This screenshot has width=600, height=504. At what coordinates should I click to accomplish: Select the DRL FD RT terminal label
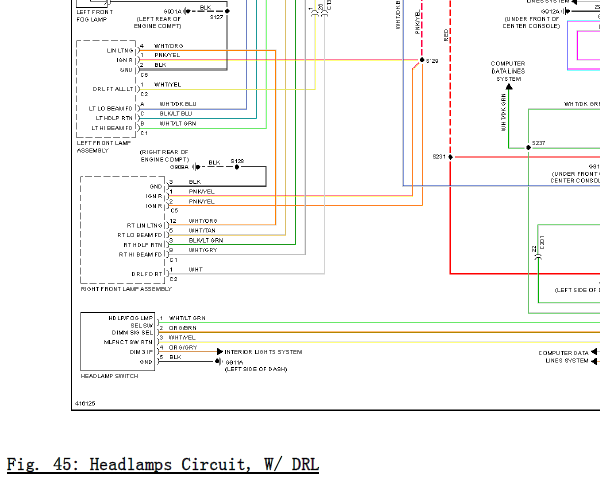[x=147, y=274]
